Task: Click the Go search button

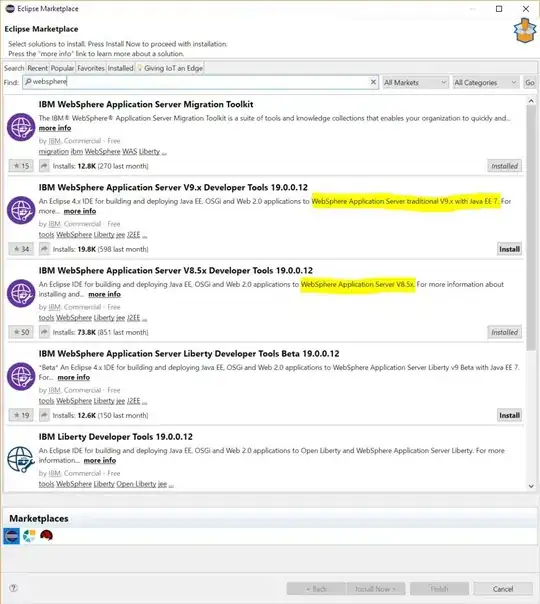Action: (x=530, y=82)
